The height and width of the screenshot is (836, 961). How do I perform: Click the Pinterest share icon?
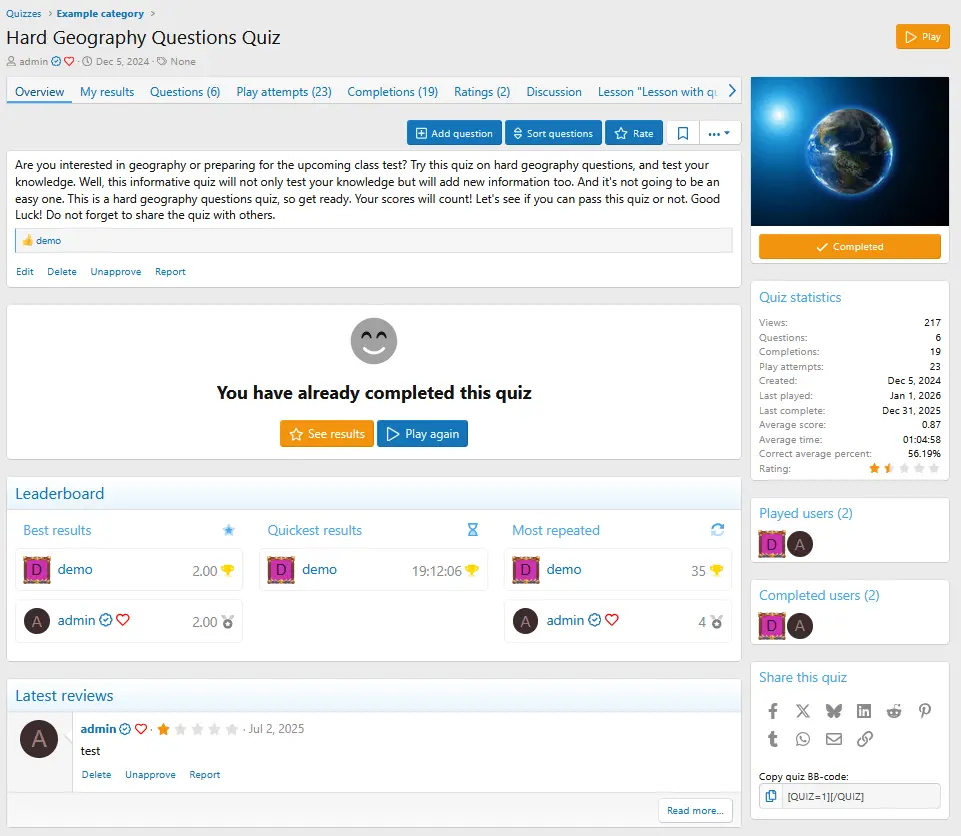pos(925,711)
